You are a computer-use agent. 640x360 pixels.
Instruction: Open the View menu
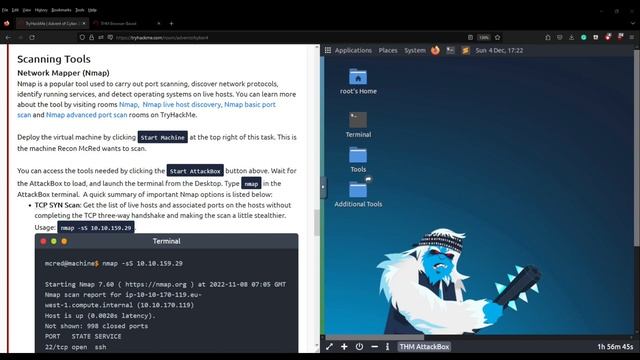(27, 10)
